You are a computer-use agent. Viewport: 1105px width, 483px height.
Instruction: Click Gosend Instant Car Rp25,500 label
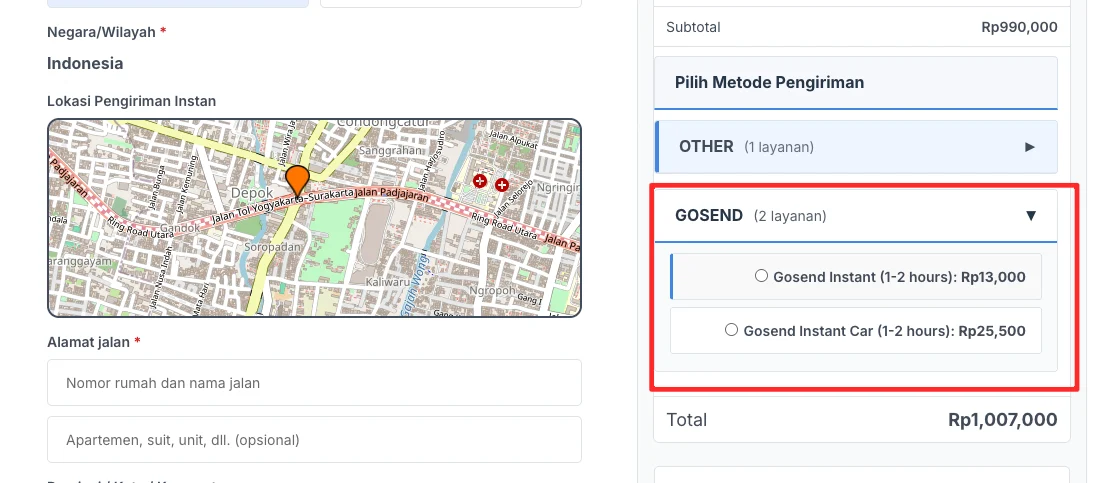(884, 331)
